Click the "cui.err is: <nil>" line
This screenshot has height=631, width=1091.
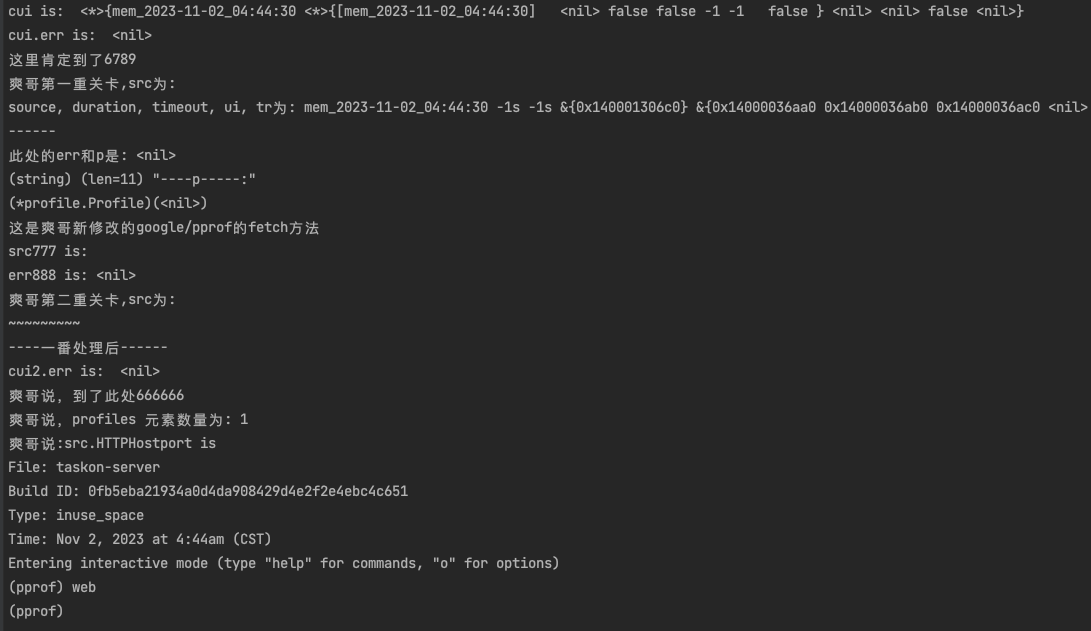[80, 35]
